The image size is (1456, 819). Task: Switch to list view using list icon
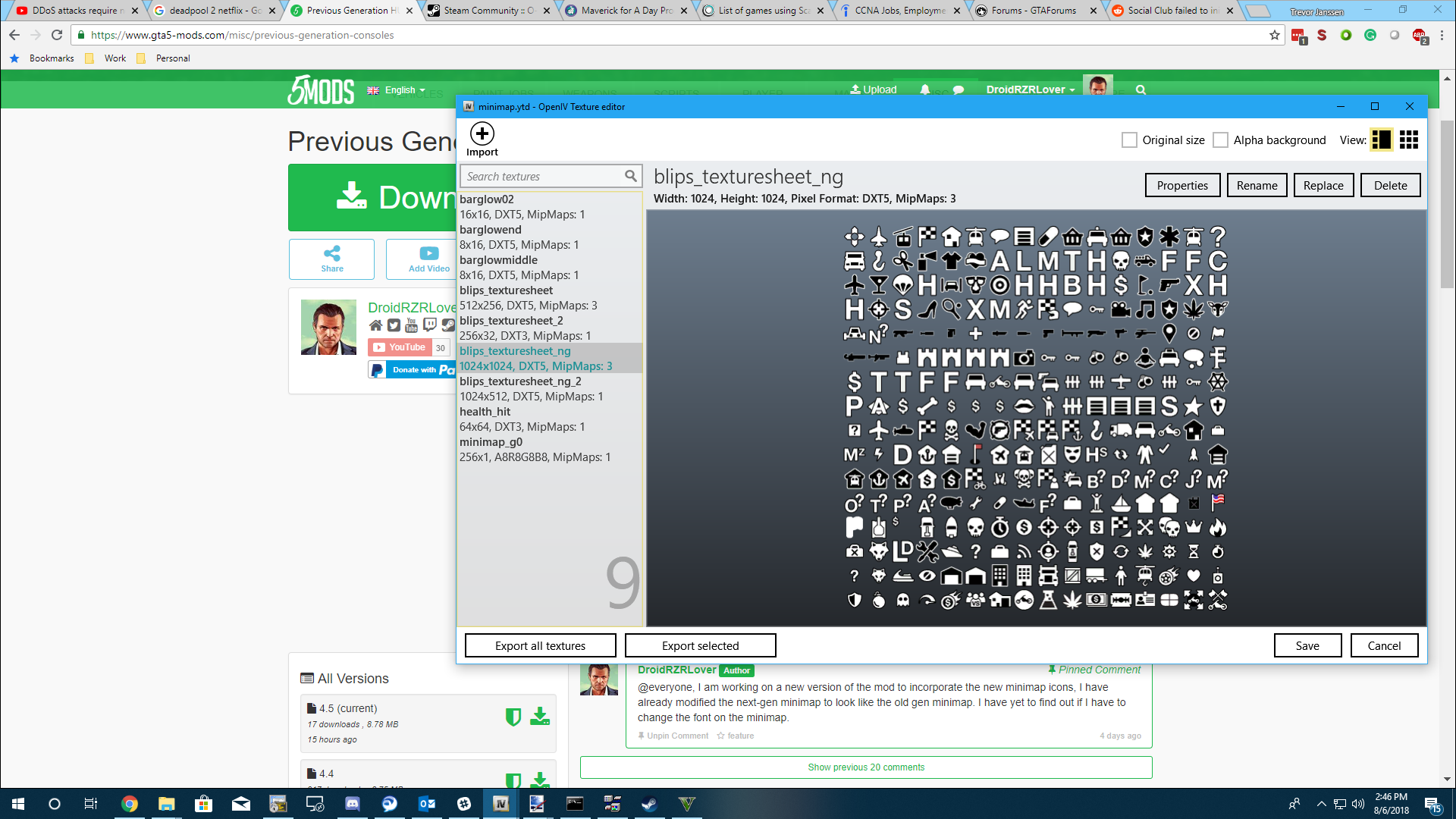click(x=1381, y=140)
